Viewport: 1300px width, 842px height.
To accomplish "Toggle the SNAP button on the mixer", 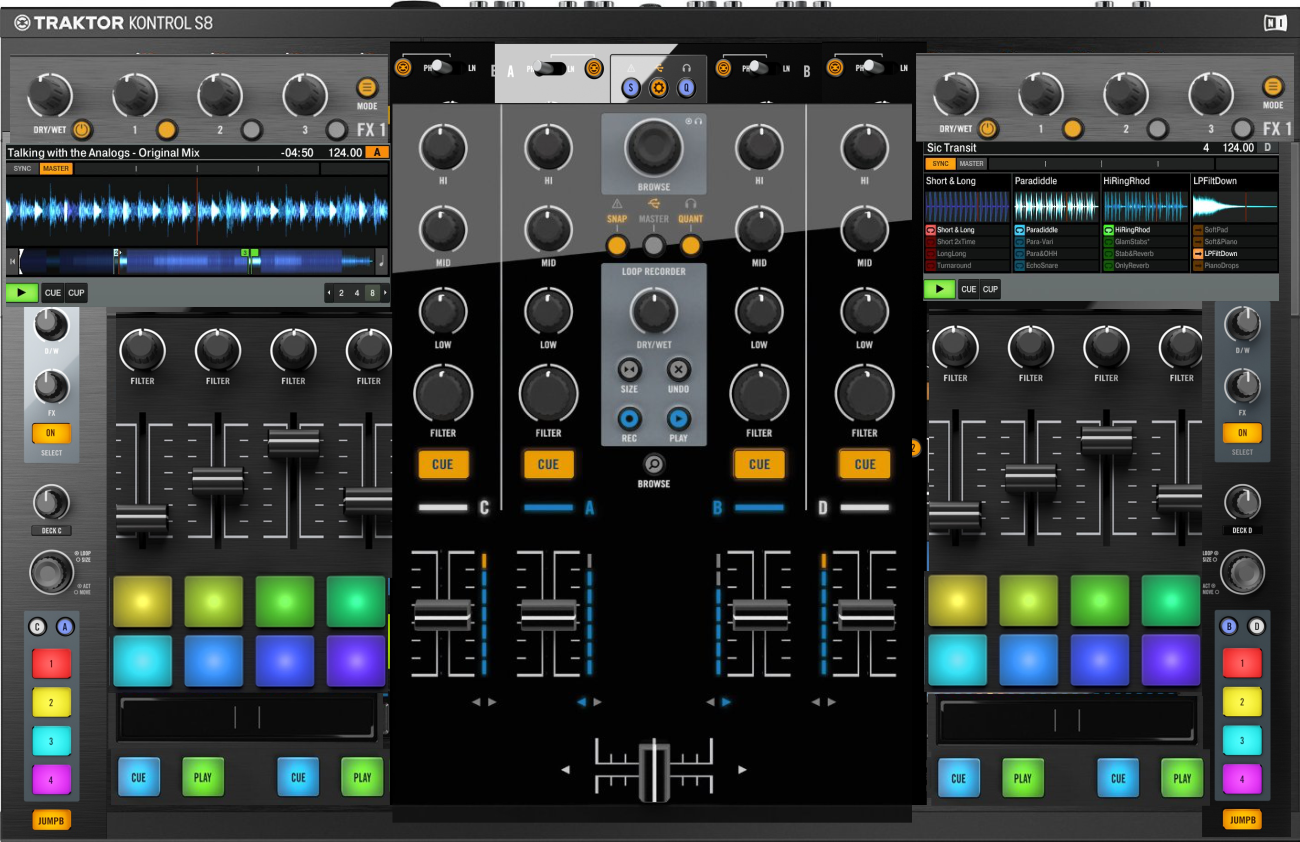I will (616, 243).
